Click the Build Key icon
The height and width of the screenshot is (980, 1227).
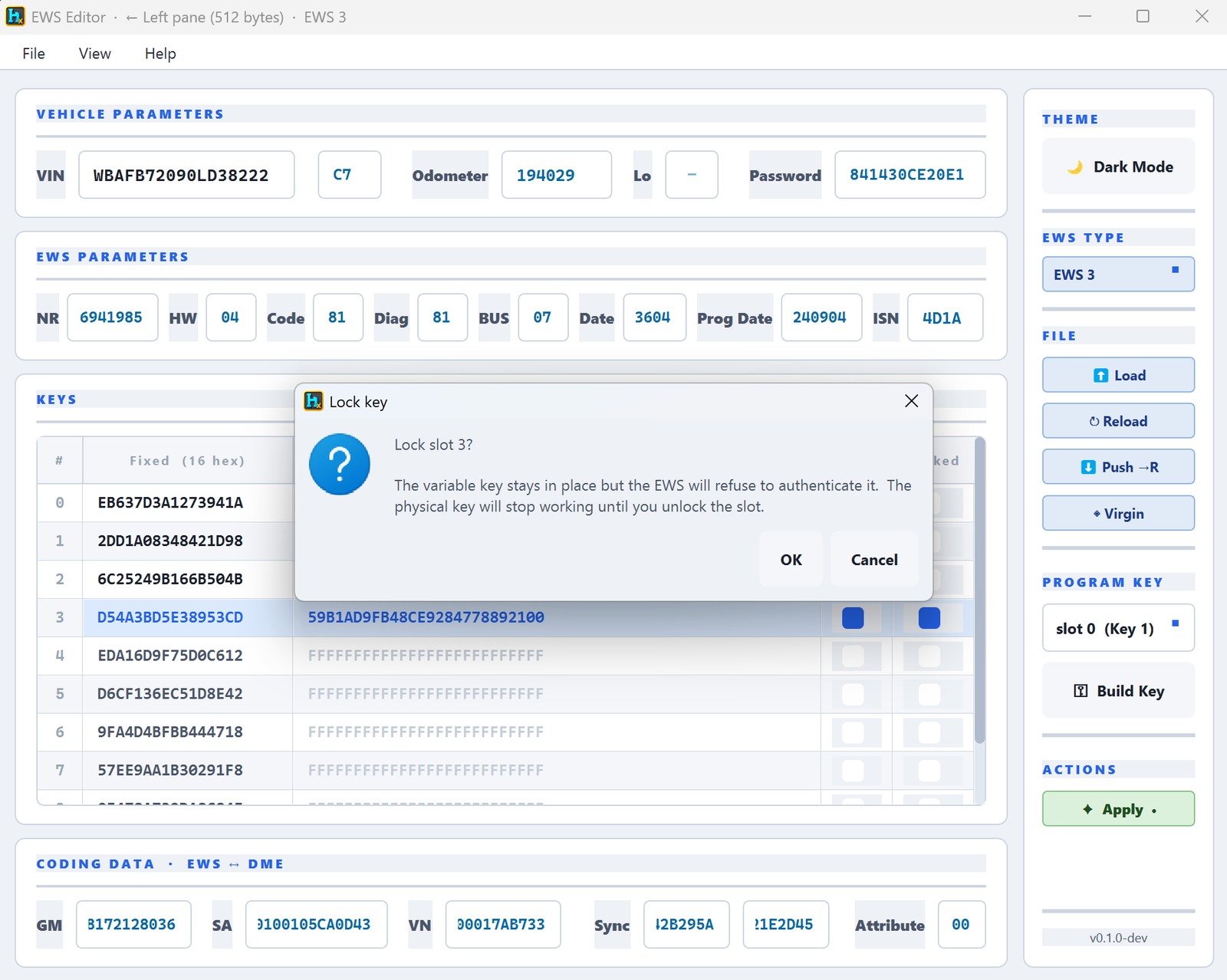pos(1081,691)
